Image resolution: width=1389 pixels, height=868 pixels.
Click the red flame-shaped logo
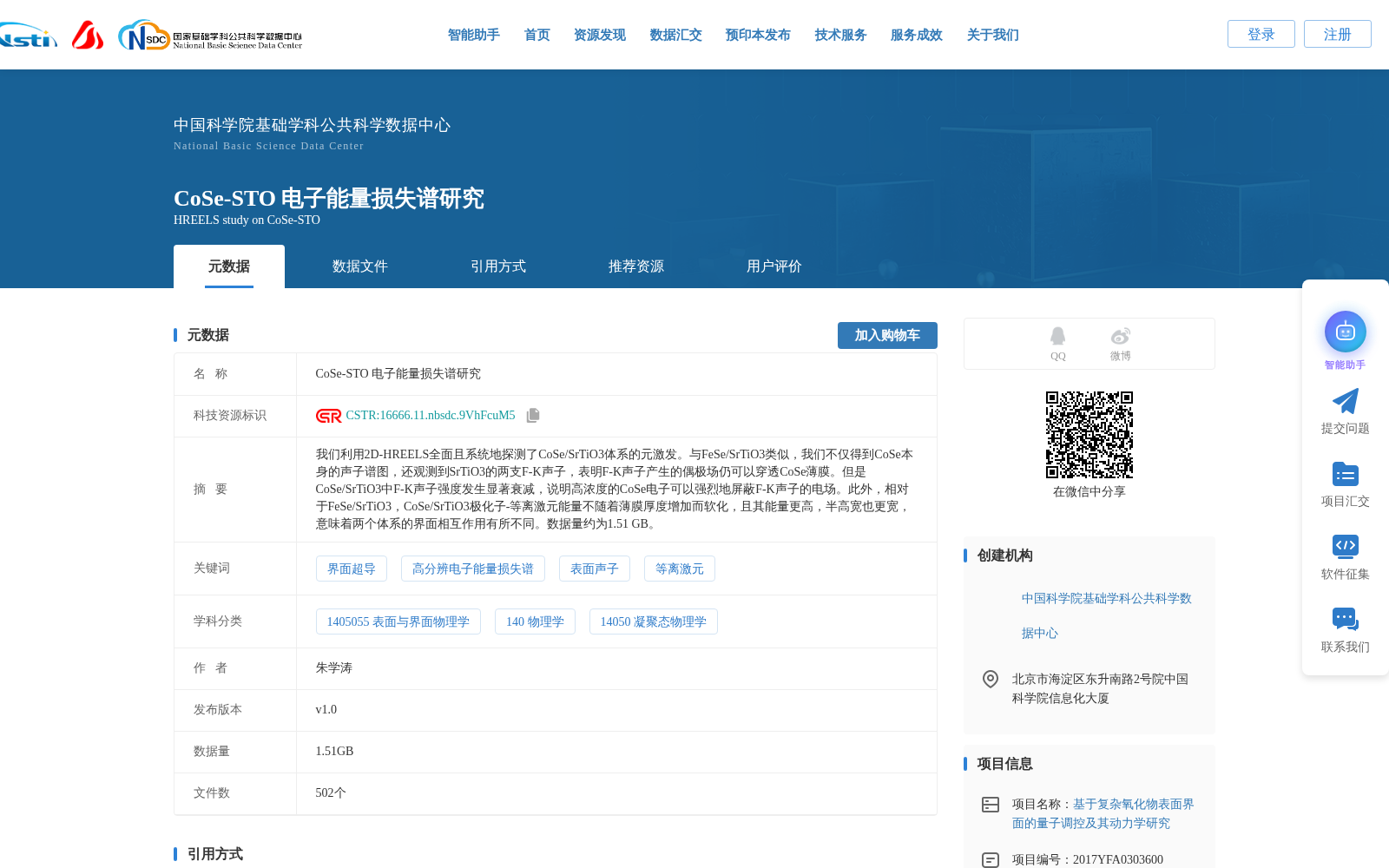(x=88, y=36)
